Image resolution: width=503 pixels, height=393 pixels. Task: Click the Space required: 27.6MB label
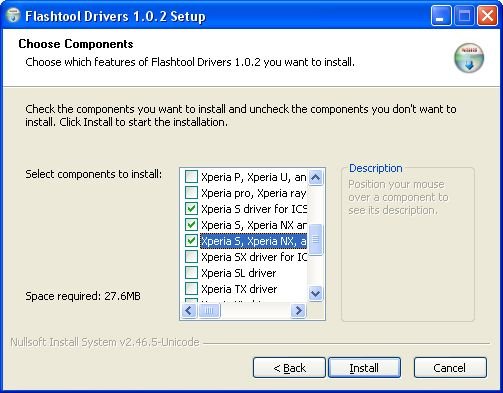click(83, 296)
